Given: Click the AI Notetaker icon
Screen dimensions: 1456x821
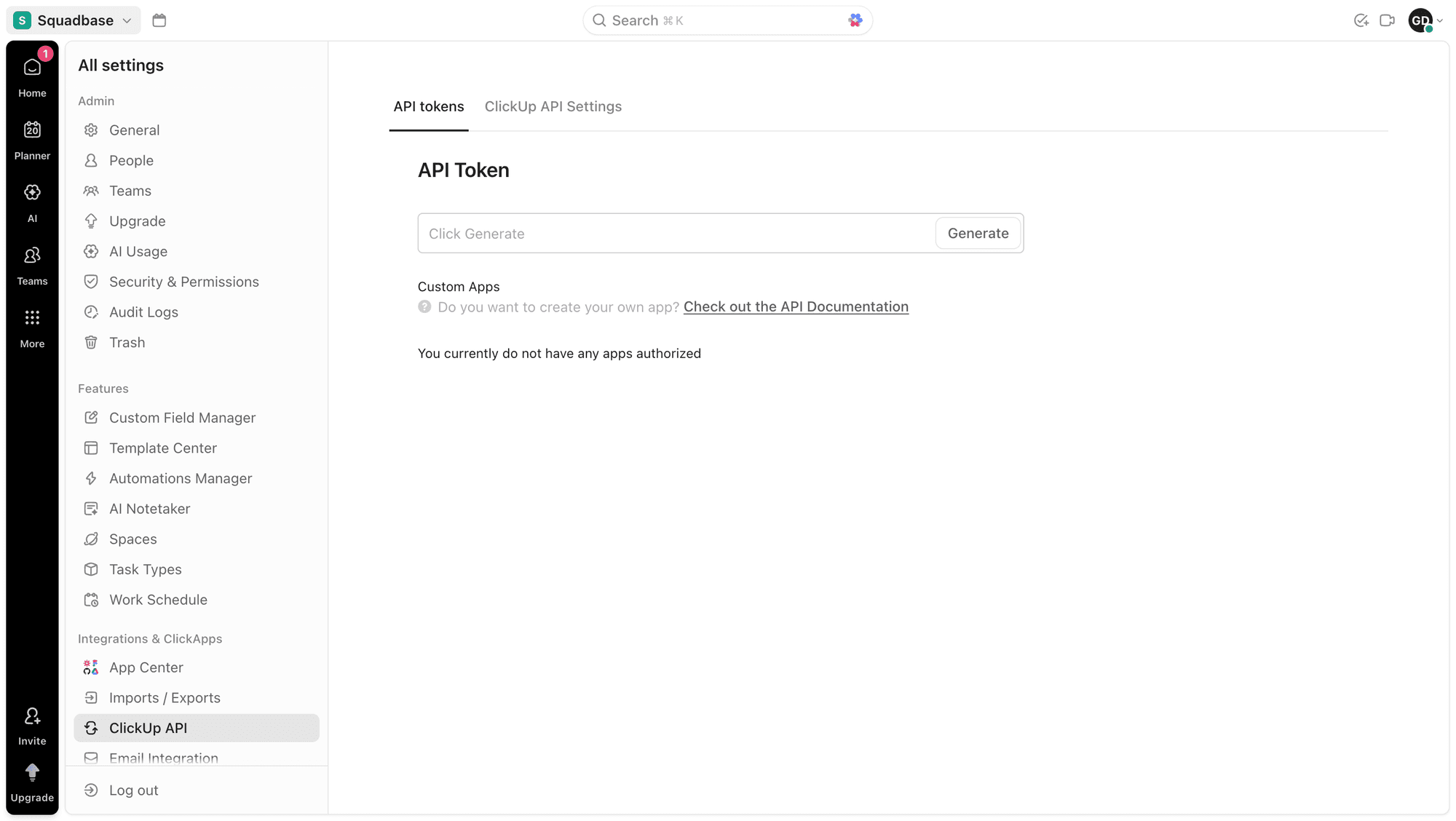Looking at the screenshot, I should click(91, 509).
